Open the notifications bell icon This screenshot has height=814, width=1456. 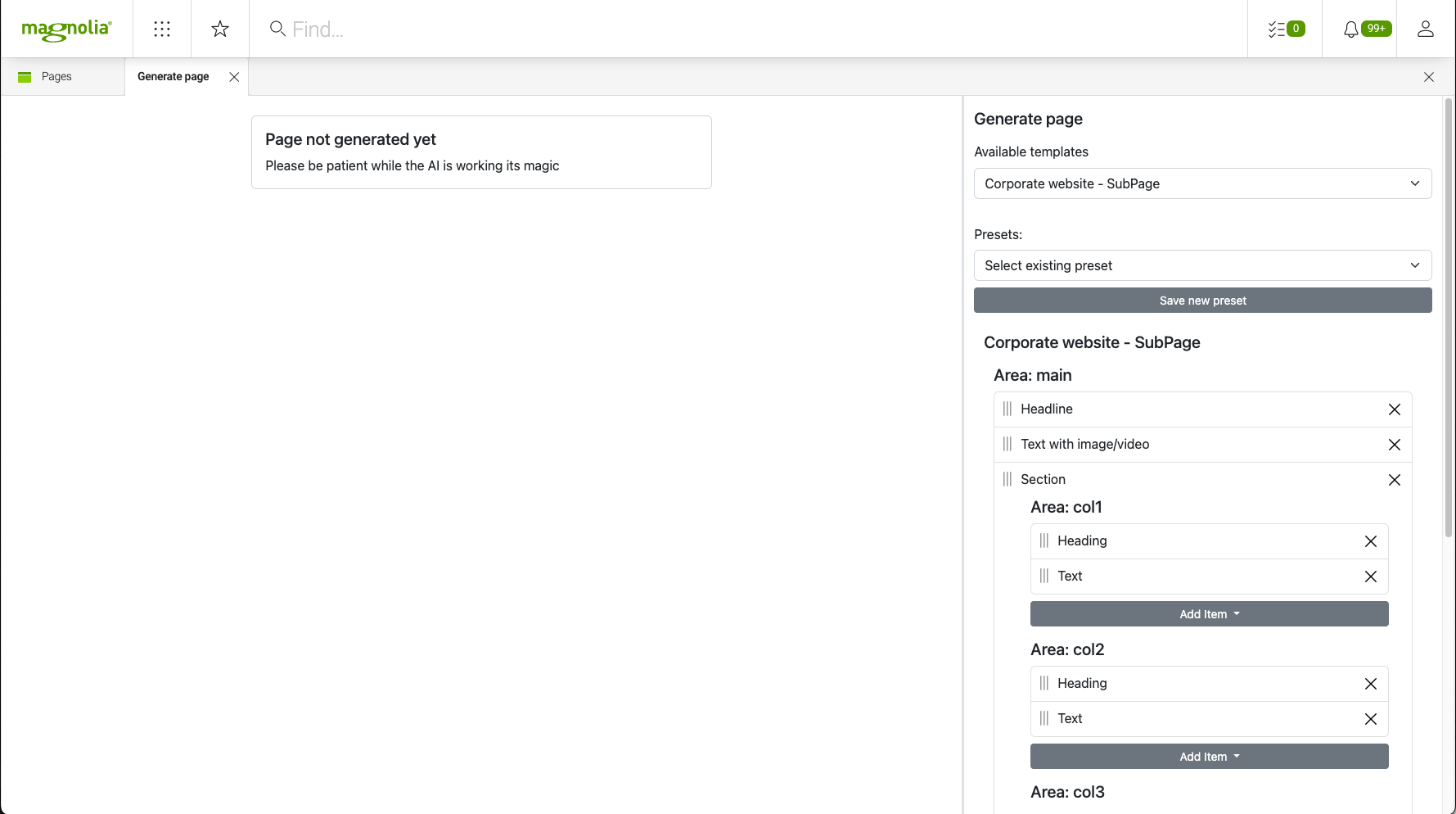(x=1351, y=29)
